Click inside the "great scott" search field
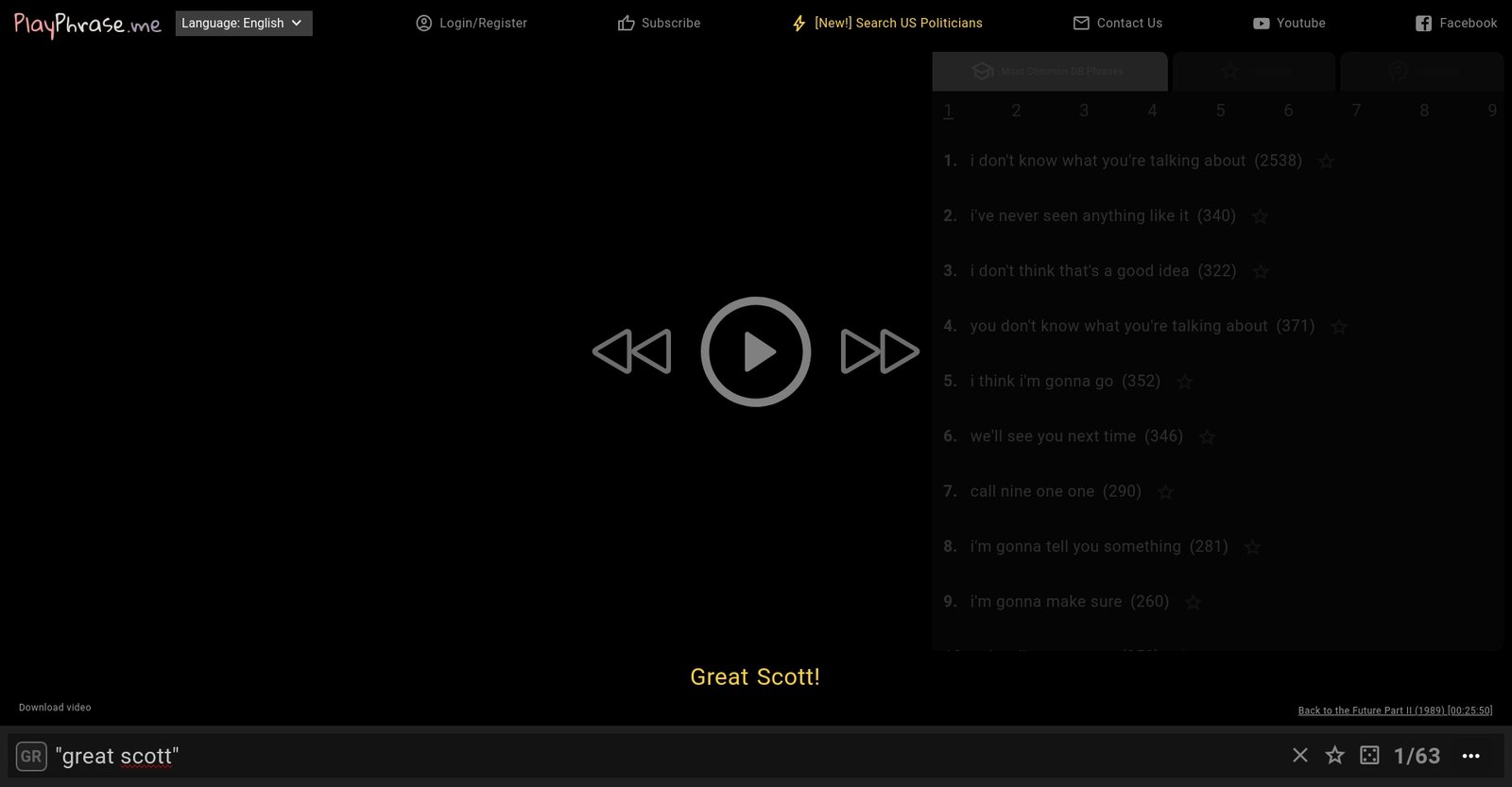This screenshot has height=787, width=1512. pos(661,756)
